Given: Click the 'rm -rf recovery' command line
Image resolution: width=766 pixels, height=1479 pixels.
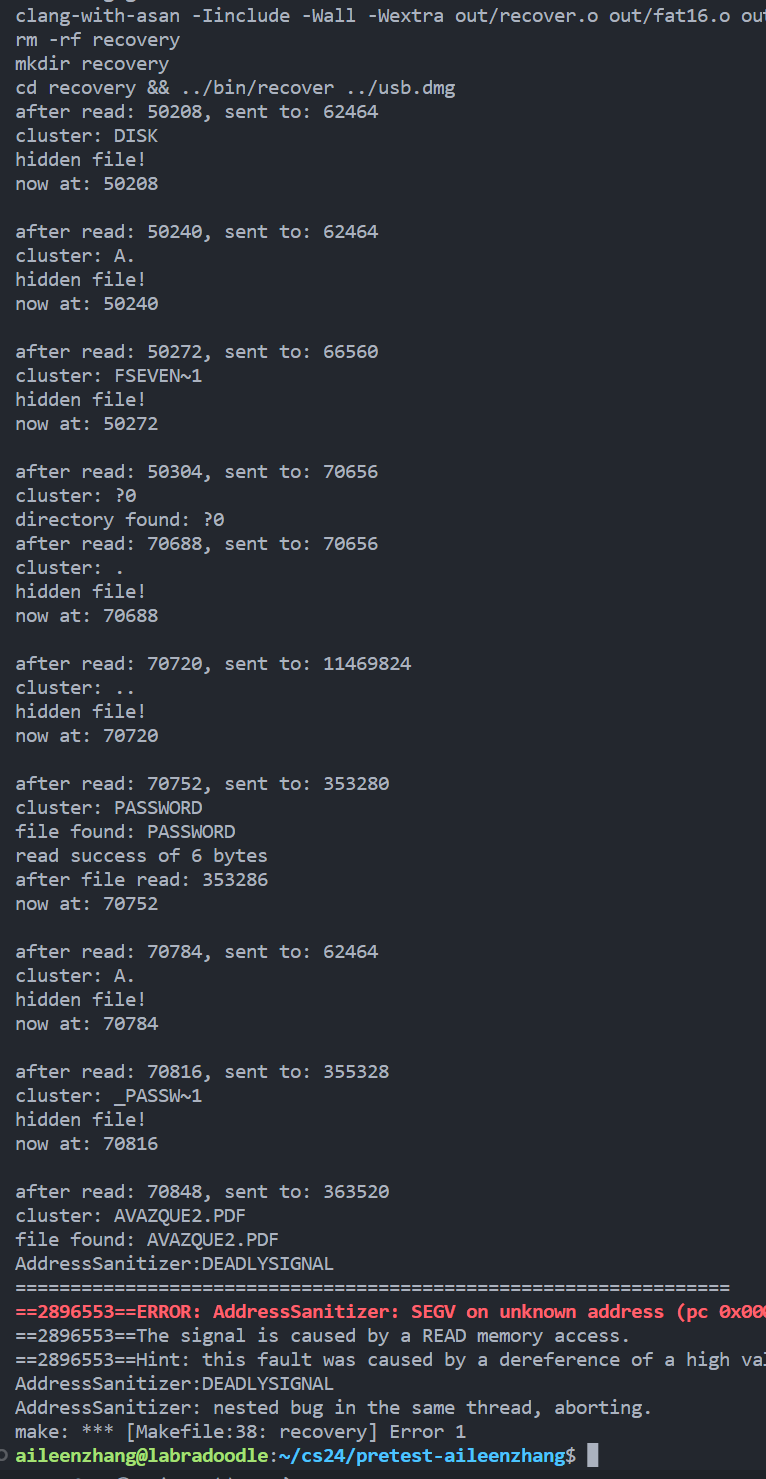Looking at the screenshot, I should pyautogui.click(x=98, y=40).
